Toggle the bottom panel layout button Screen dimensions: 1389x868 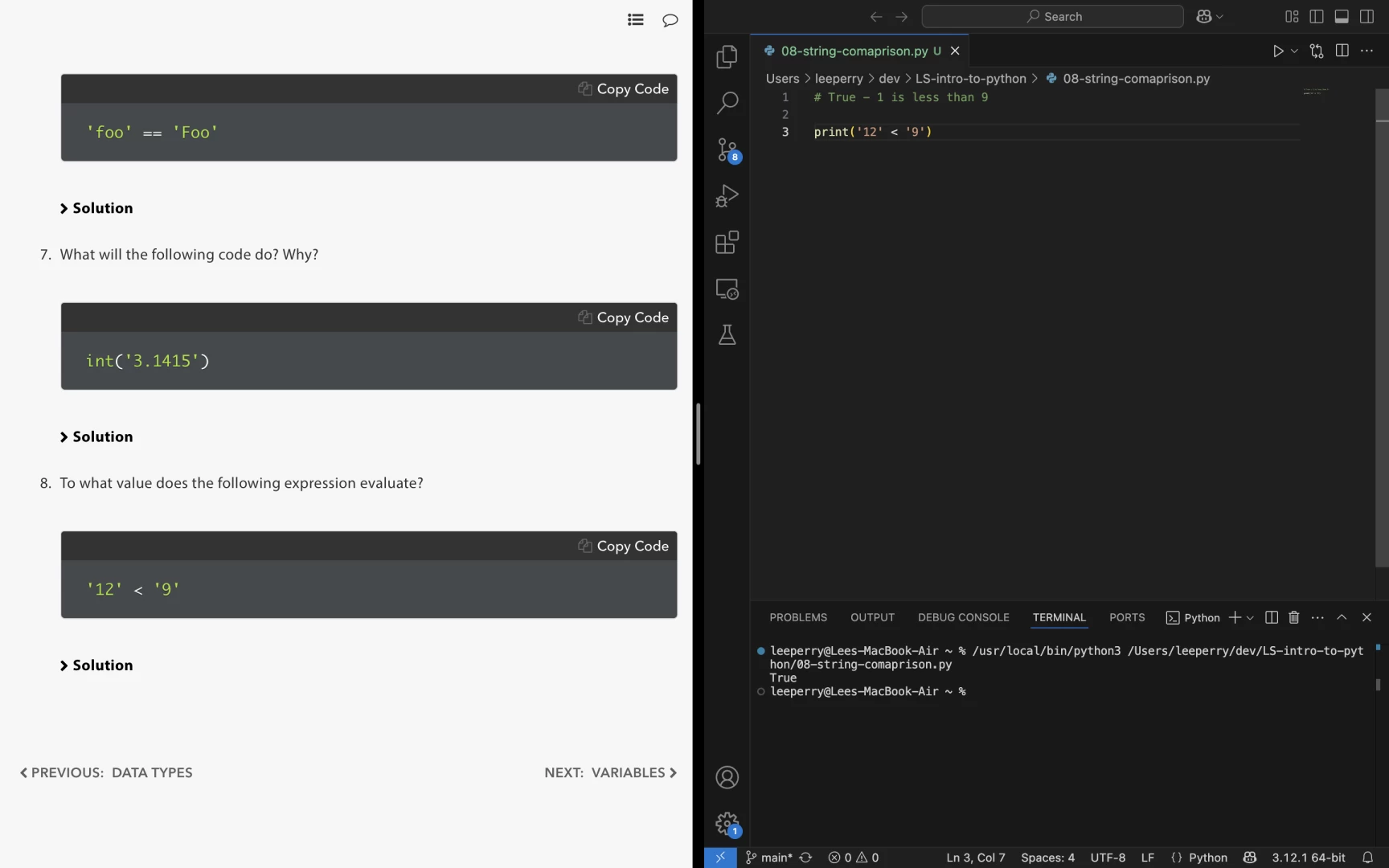[x=1342, y=17]
